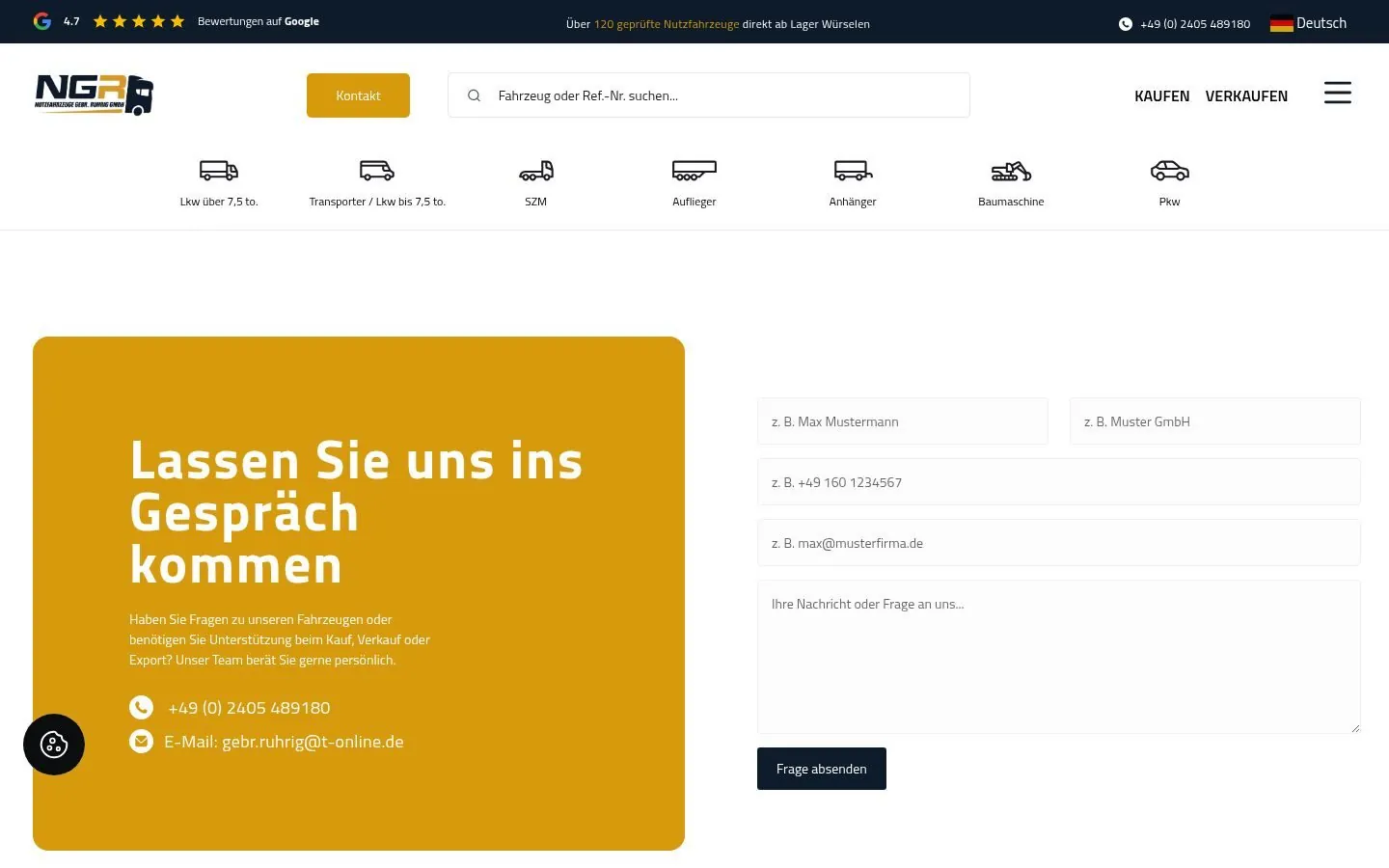The width and height of the screenshot is (1389, 868).
Task: Select the Transporter / Lkw bis 7,5 to. icon
Action: (377, 171)
